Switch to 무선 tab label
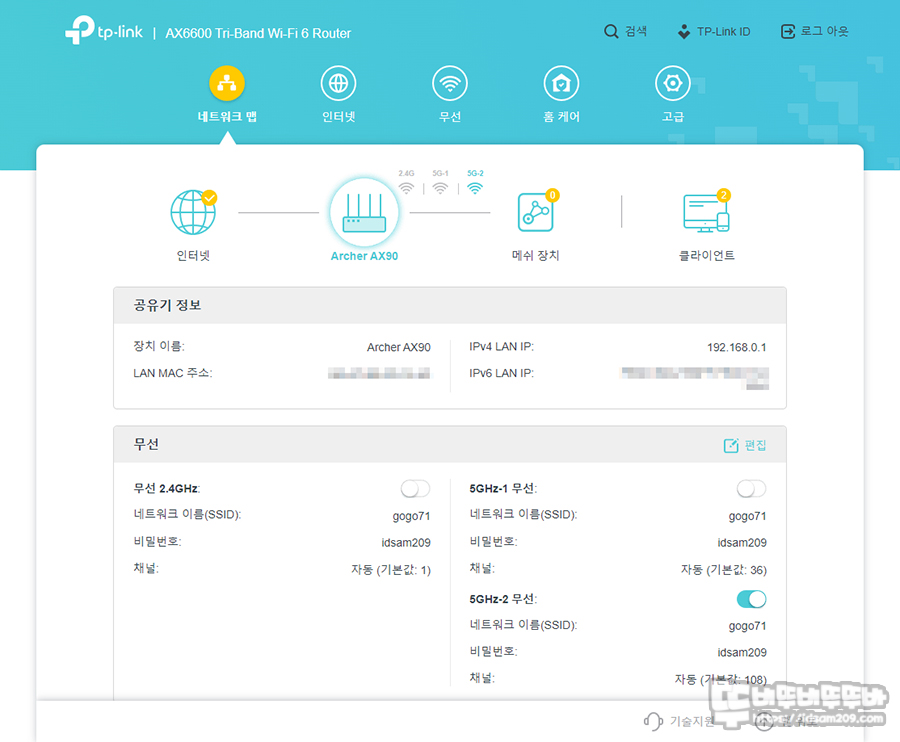The width and height of the screenshot is (900, 742). point(449,116)
